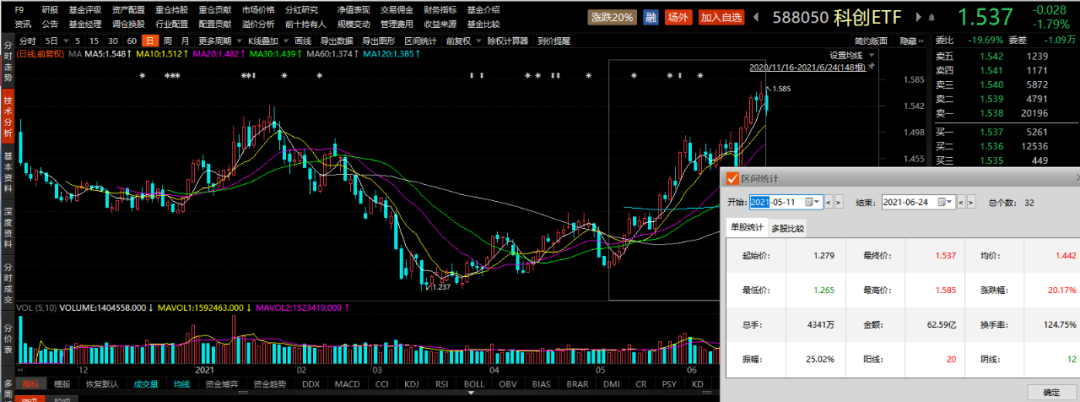Open the calendar picker for the 开始 date

click(x=817, y=201)
